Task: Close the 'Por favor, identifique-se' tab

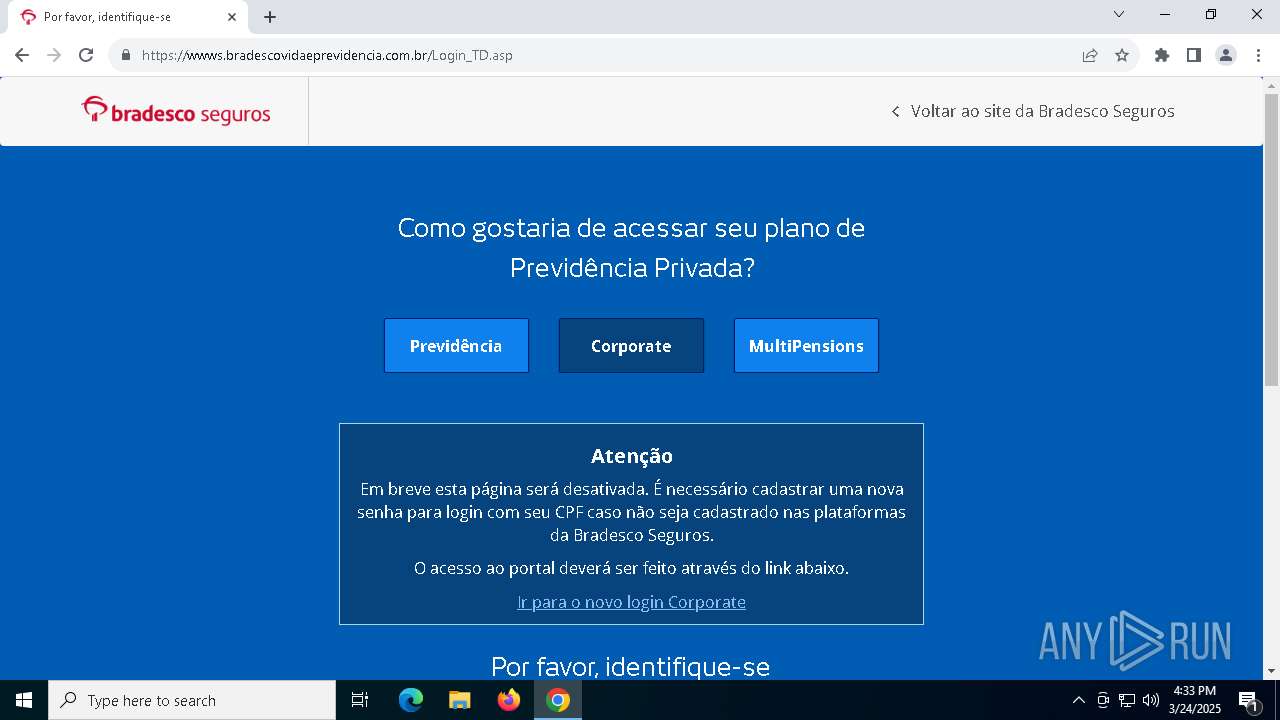Action: point(232,17)
